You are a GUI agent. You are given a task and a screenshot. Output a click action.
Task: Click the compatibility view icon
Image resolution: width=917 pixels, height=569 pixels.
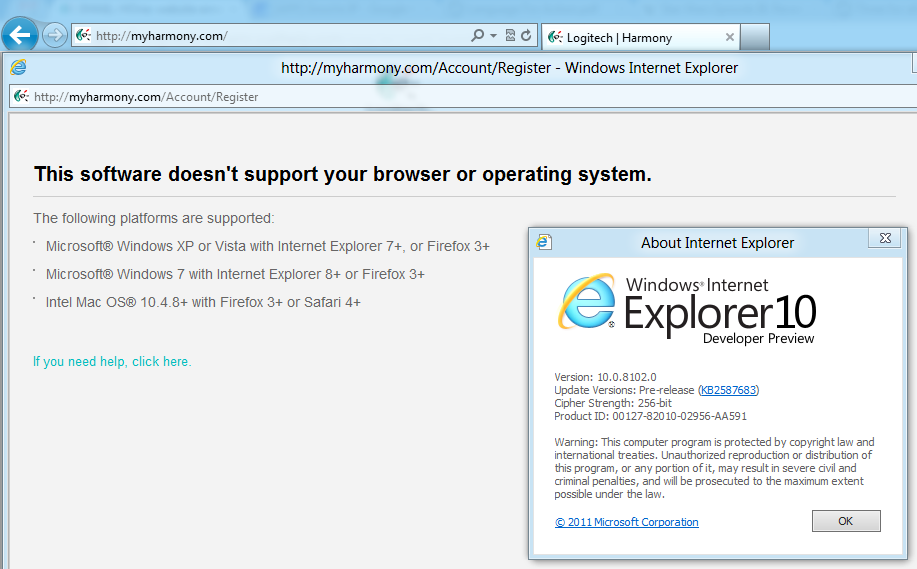coord(510,36)
